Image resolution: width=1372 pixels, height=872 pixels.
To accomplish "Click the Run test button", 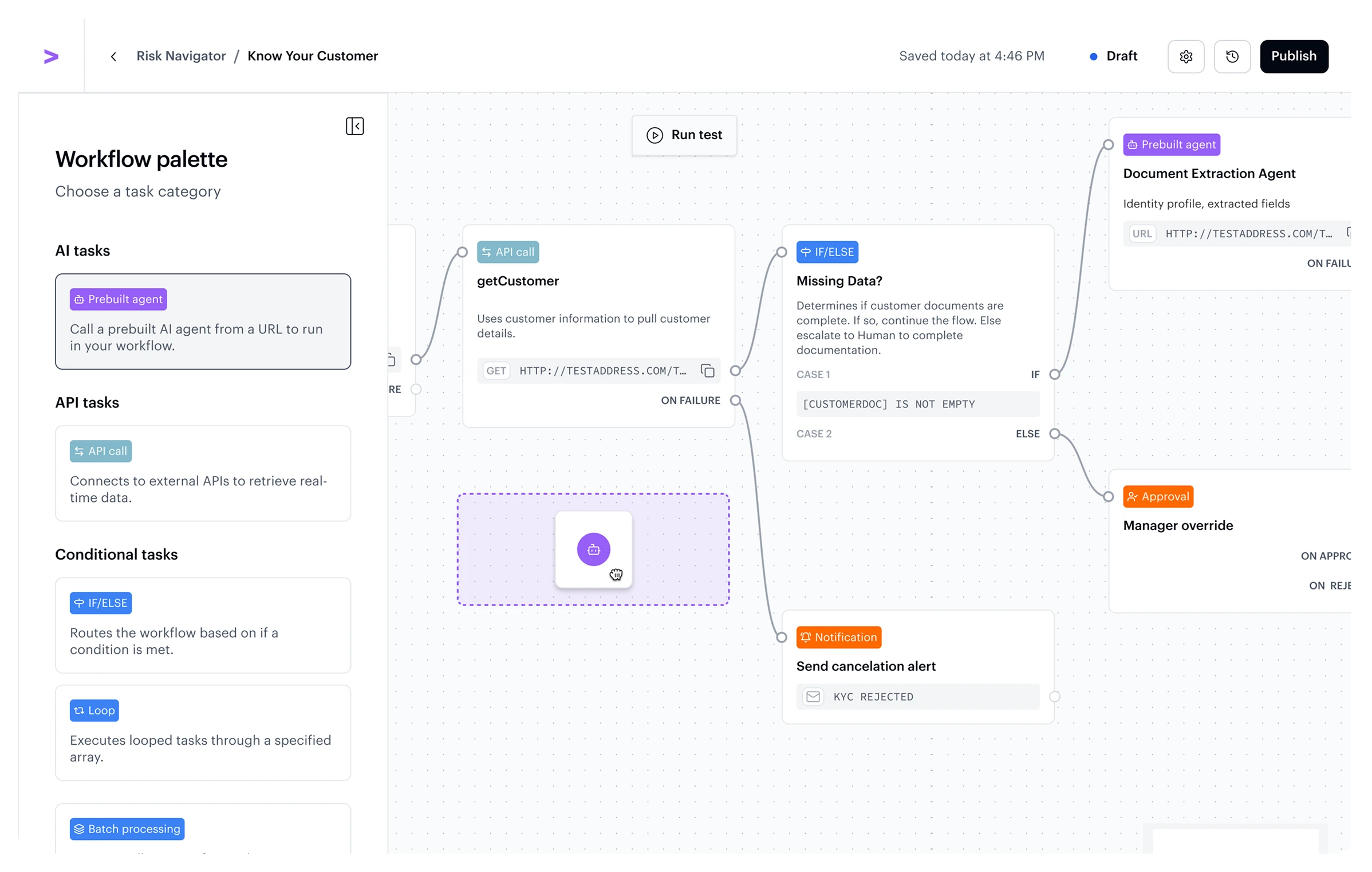I will [x=684, y=135].
